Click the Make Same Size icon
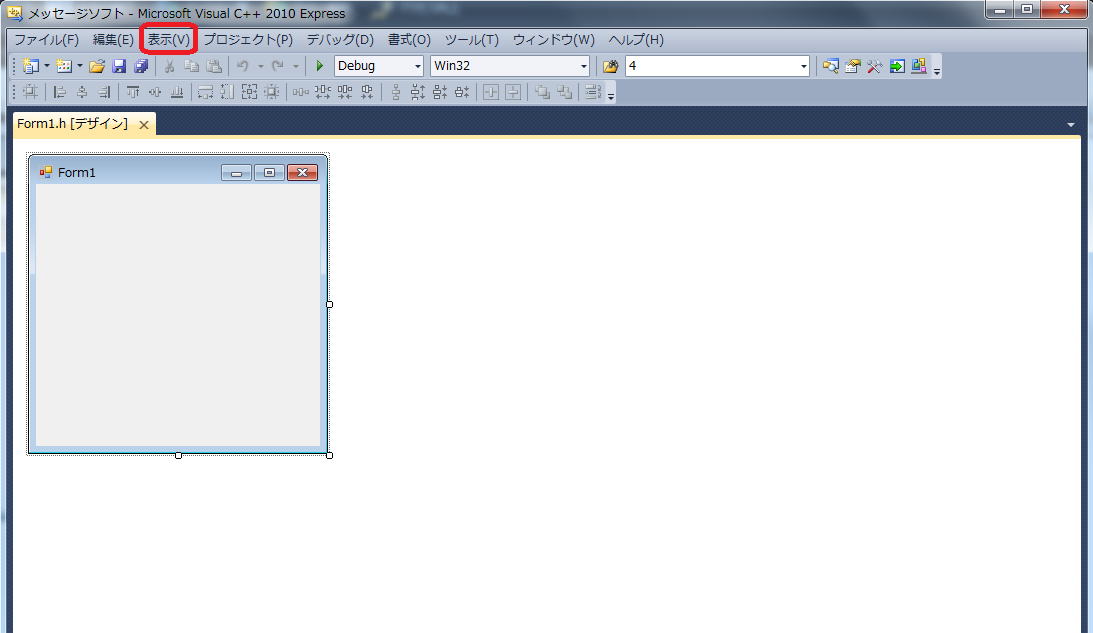The image size is (1093, 633). tap(250, 92)
